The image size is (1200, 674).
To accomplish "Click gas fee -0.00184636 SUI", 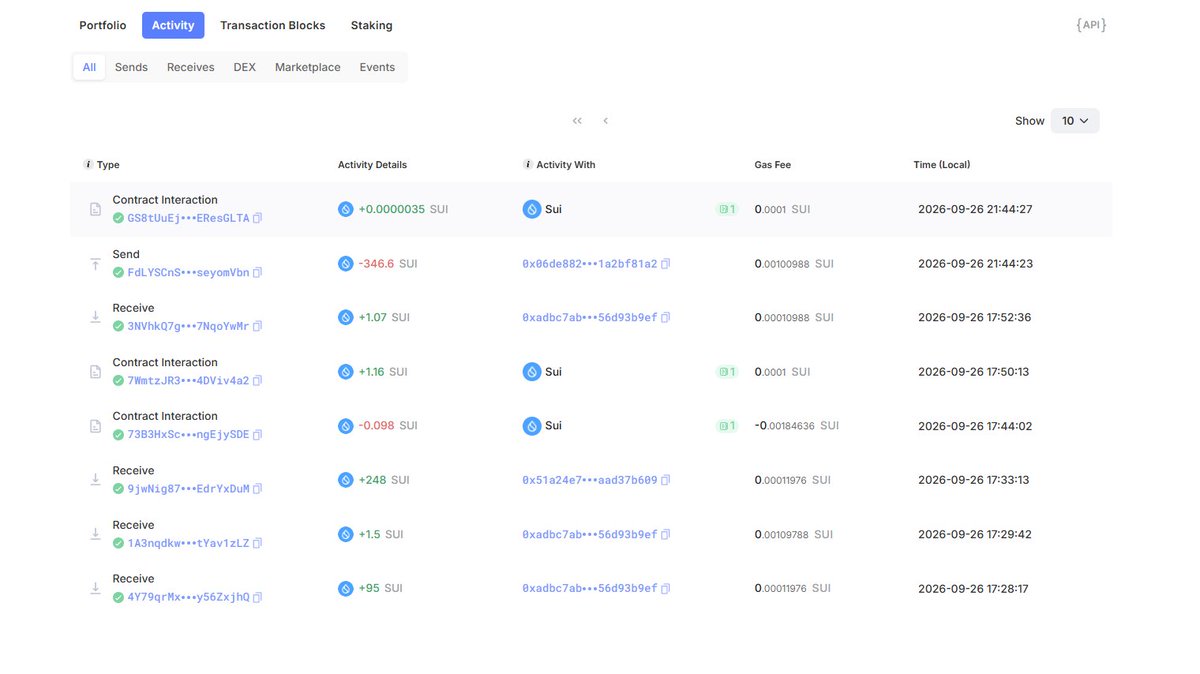I will click(797, 426).
